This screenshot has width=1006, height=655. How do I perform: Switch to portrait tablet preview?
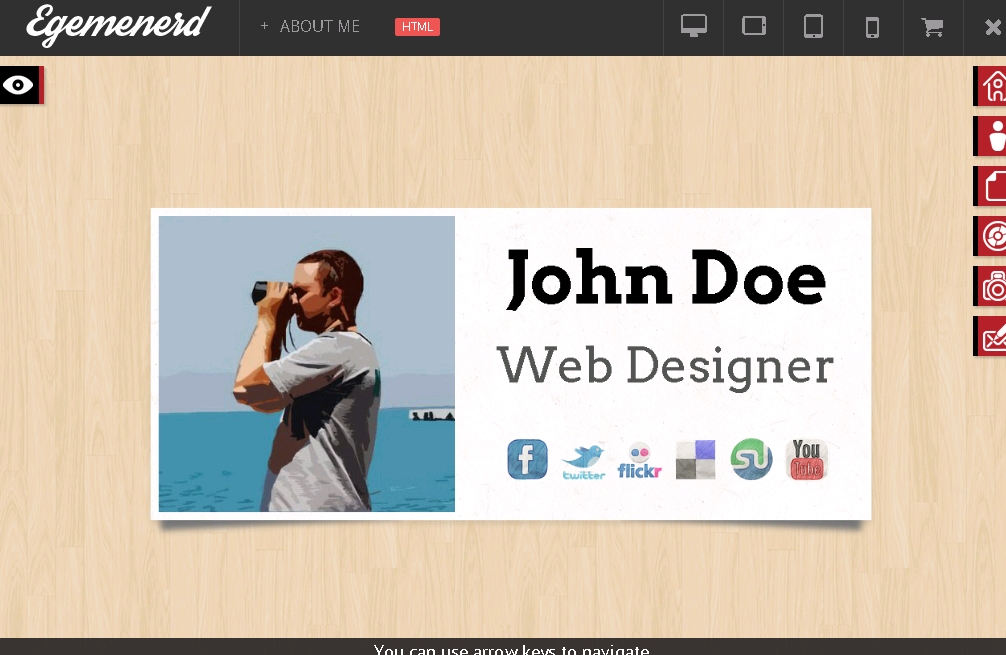coord(813,27)
